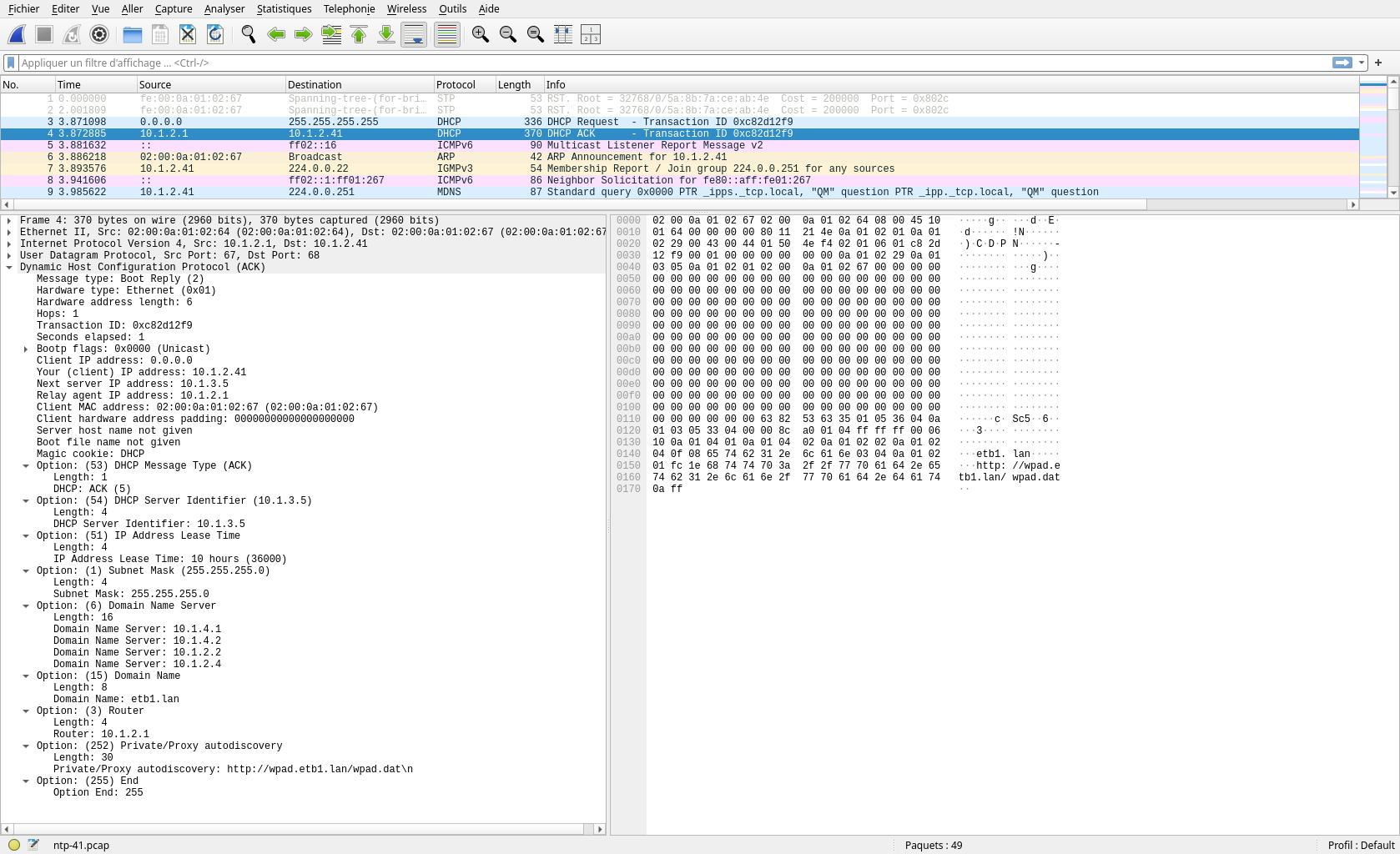Viewport: 1400px width, 854px height.
Task: Close the capture file with the X file icon
Action: click(x=188, y=34)
